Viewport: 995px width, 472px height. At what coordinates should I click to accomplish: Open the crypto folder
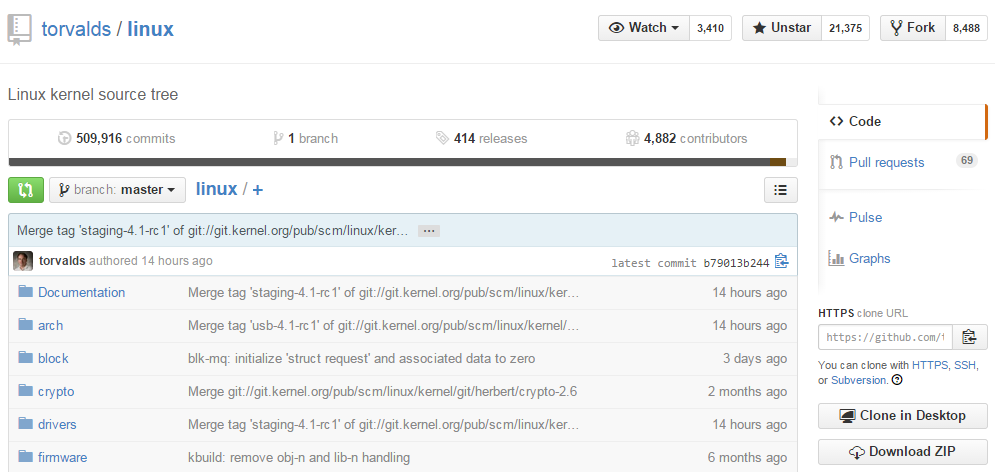click(56, 391)
